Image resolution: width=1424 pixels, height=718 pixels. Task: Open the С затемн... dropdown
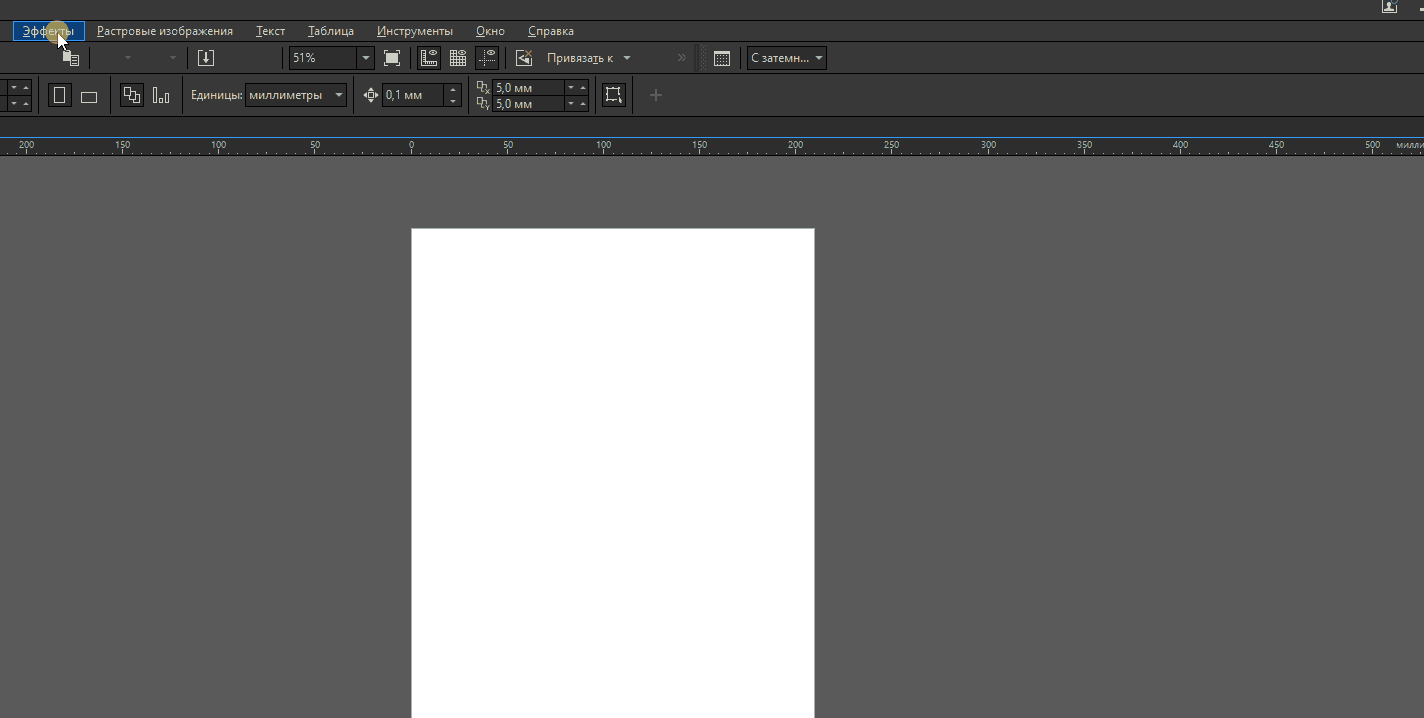pyautogui.click(x=787, y=58)
